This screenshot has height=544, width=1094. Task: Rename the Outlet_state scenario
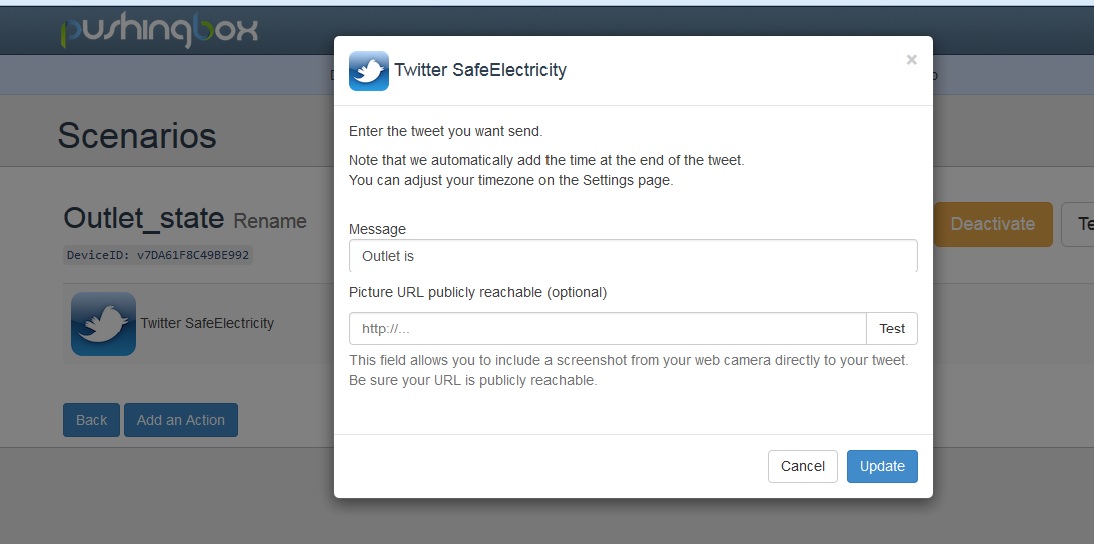(x=270, y=221)
